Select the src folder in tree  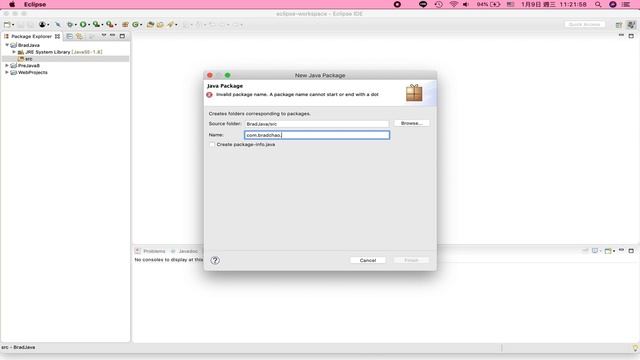click(29, 59)
